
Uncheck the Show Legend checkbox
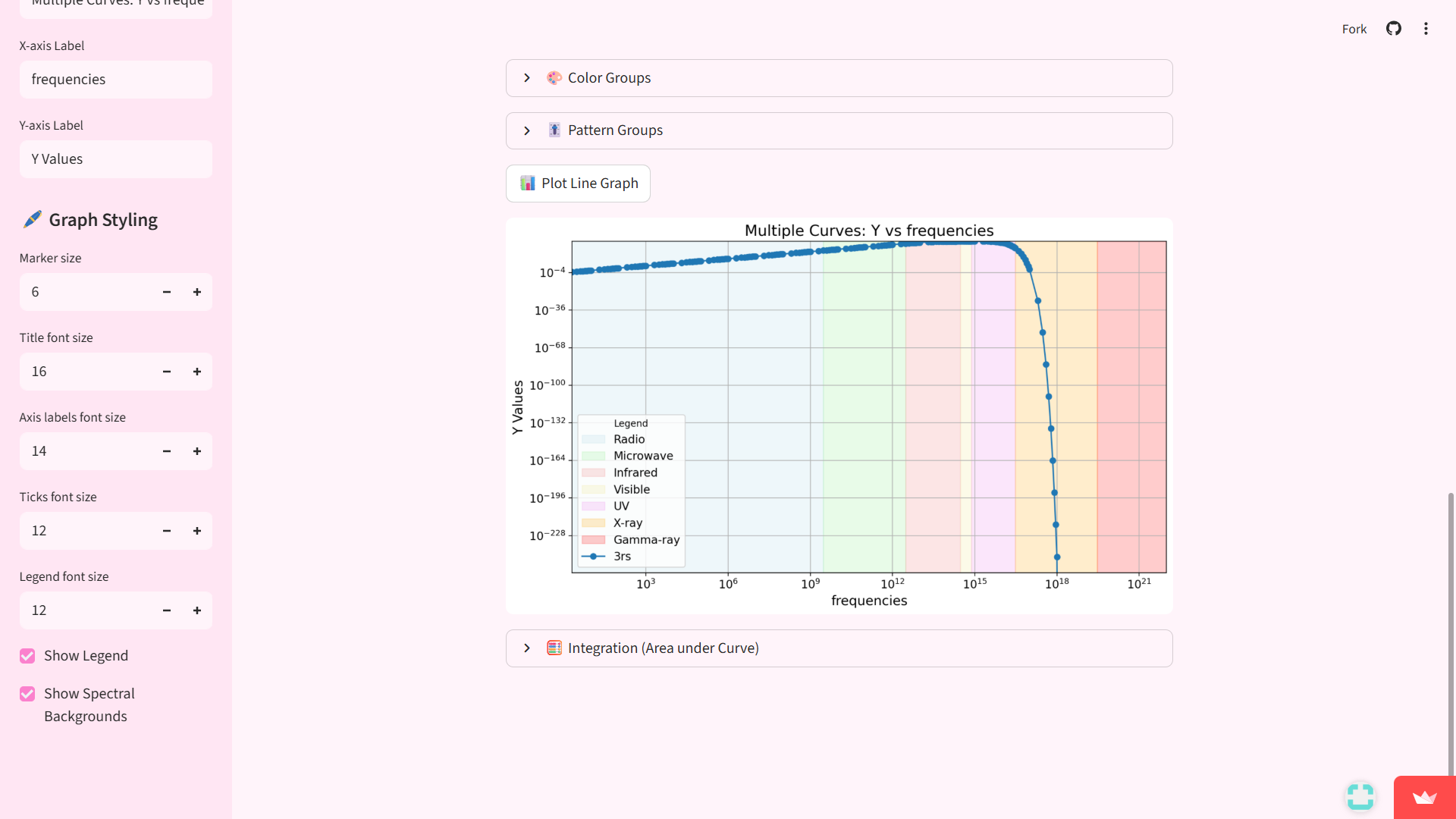click(x=27, y=656)
